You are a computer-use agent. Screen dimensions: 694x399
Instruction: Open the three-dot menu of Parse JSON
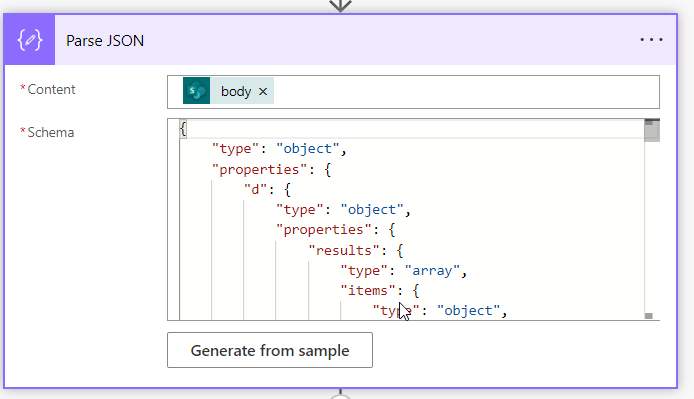[651, 40]
